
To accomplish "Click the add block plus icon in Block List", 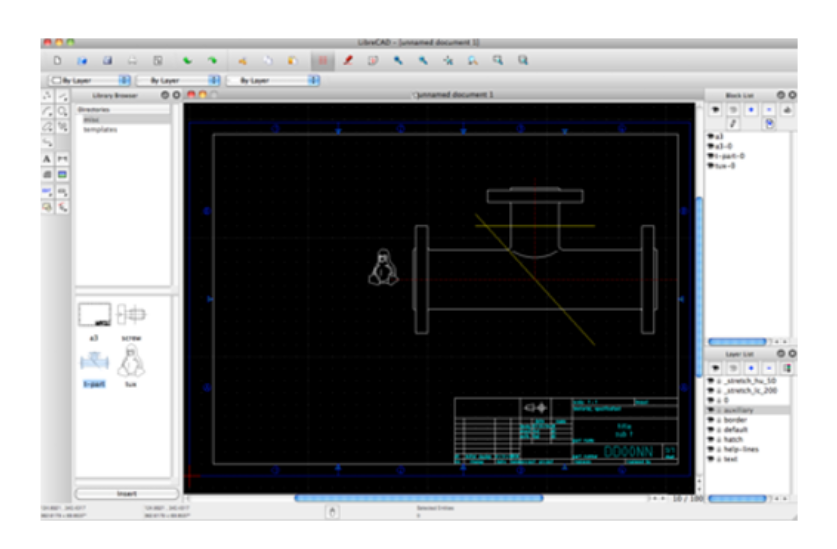I will 751,109.
